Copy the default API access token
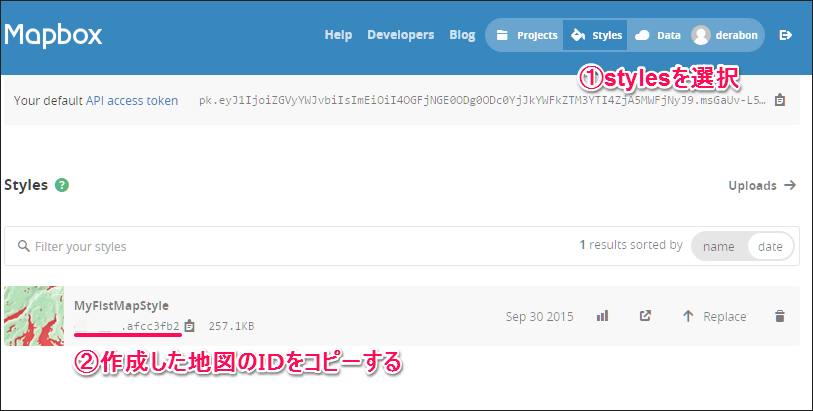Image resolution: width=813 pixels, height=411 pixels. pyautogui.click(x=779, y=100)
